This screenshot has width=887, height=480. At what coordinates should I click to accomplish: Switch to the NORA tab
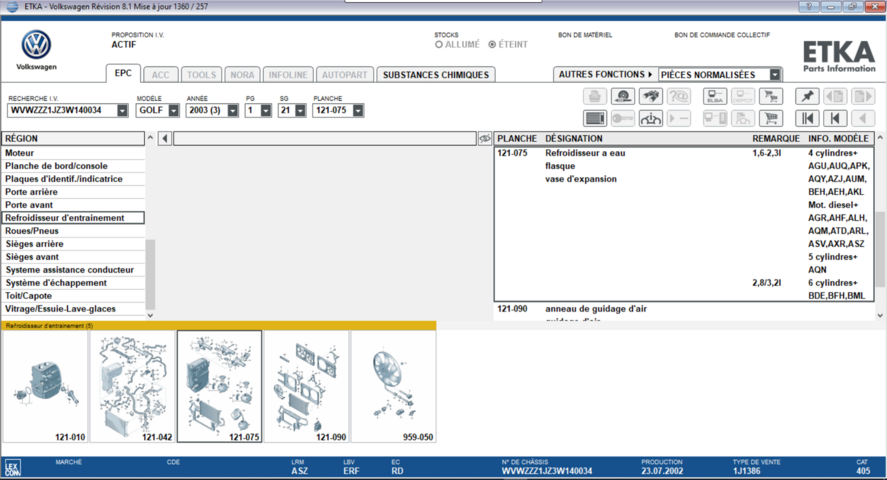tap(242, 75)
